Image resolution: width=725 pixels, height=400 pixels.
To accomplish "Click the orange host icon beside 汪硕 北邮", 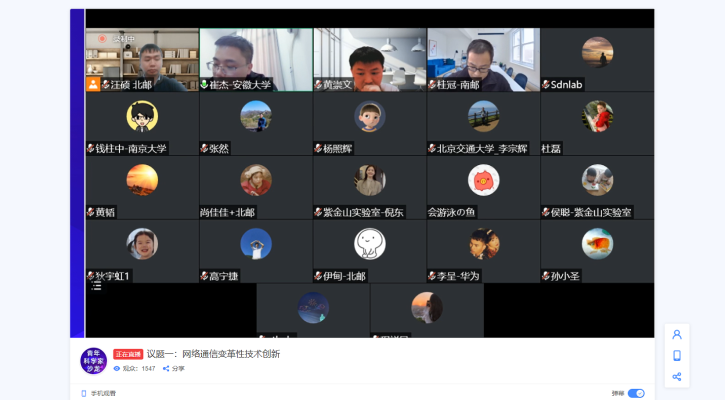I will [x=93, y=84].
